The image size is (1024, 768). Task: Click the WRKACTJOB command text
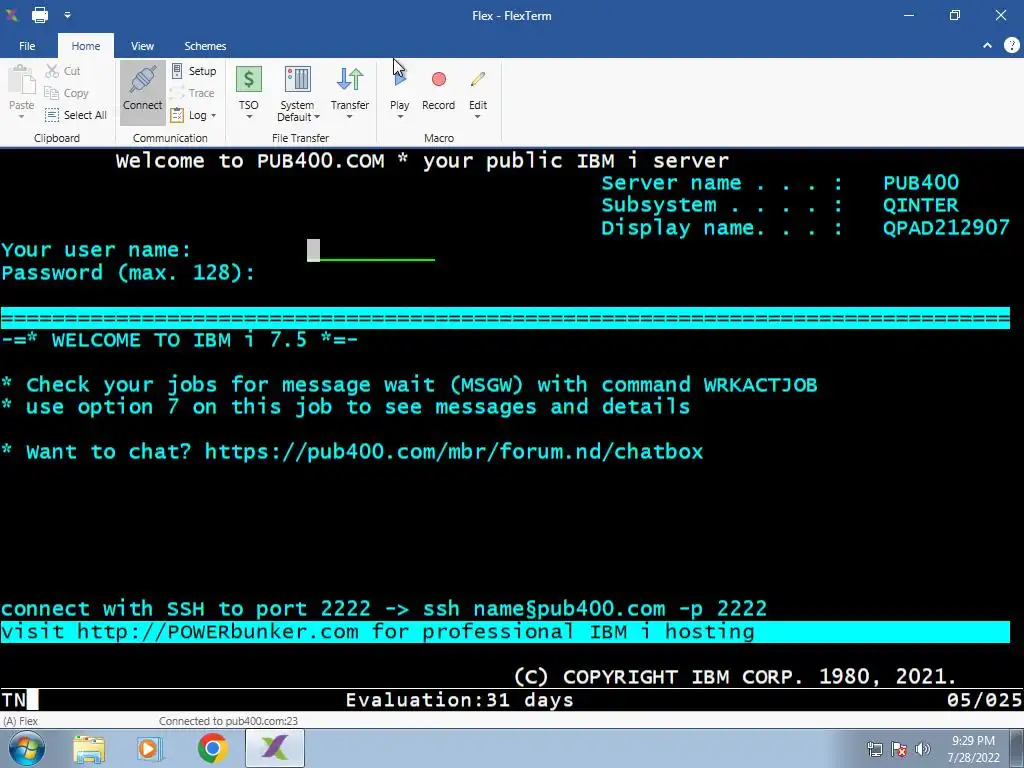pos(761,385)
